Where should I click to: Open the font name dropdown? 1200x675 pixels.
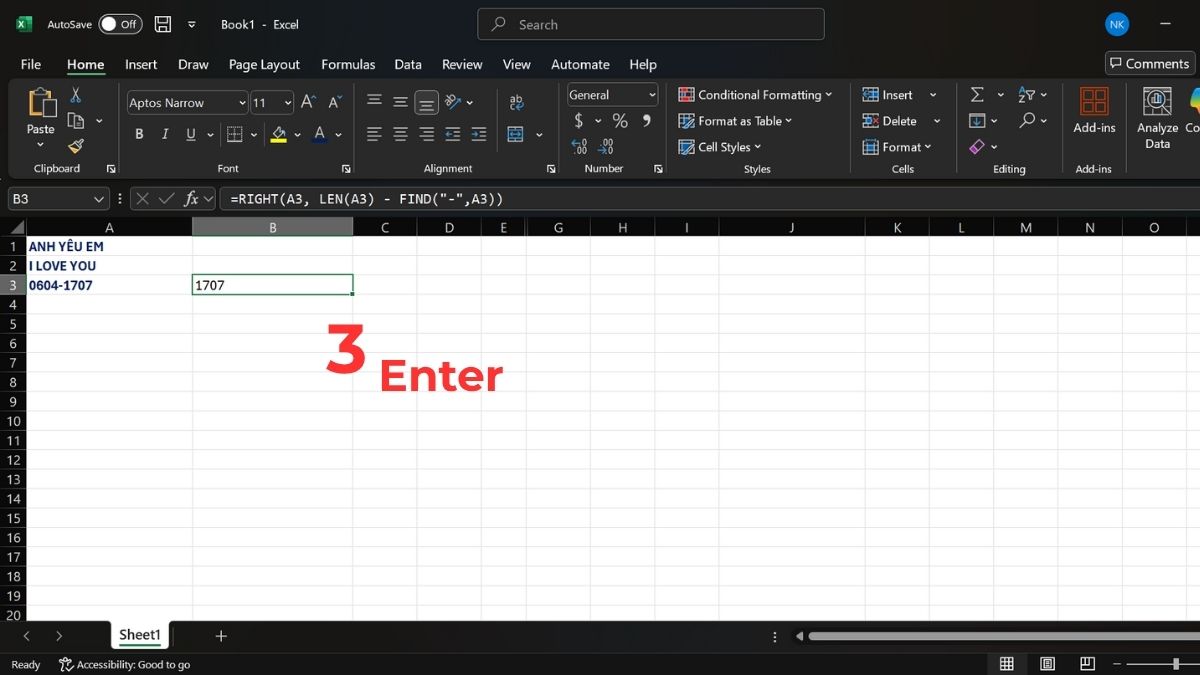[x=242, y=102]
